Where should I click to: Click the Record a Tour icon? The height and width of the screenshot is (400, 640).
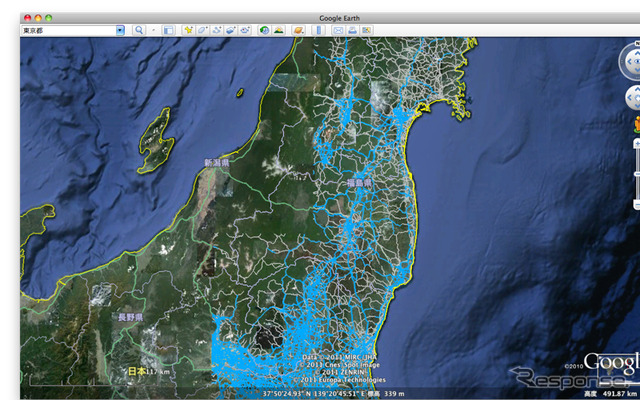[245, 30]
